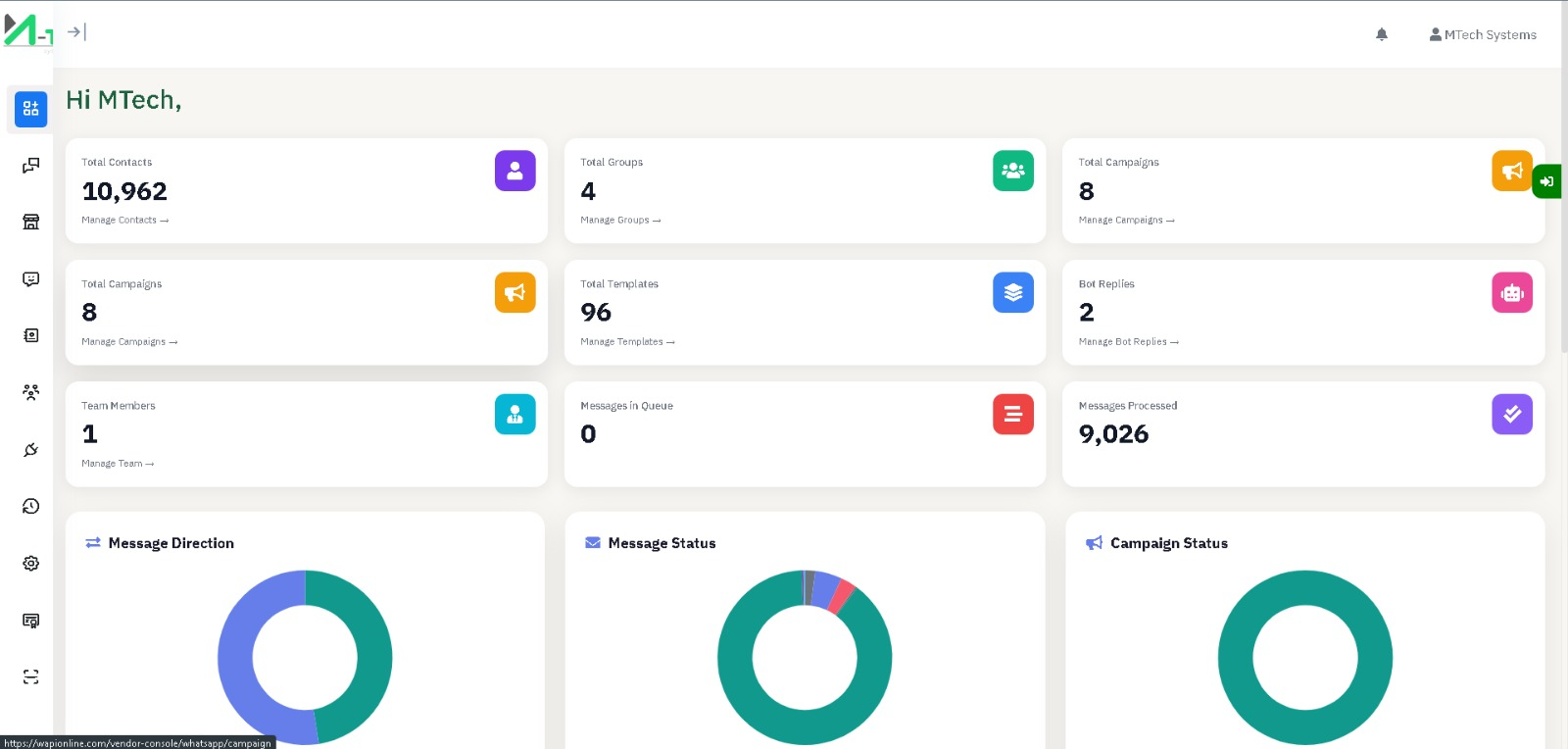Click the green login floating button
Screen dimensions: 1568x749
coord(1546,181)
